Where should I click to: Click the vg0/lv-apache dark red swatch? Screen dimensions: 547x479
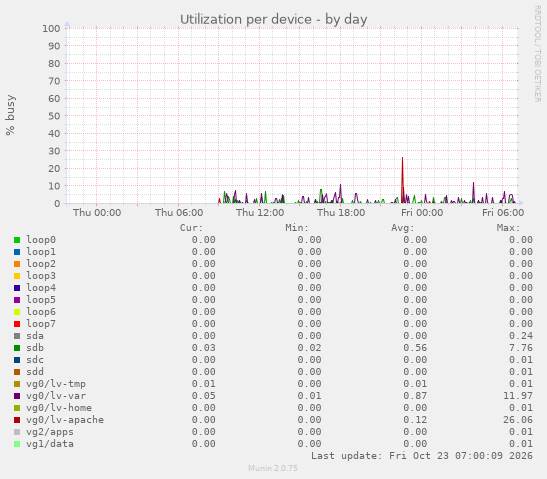(17, 420)
